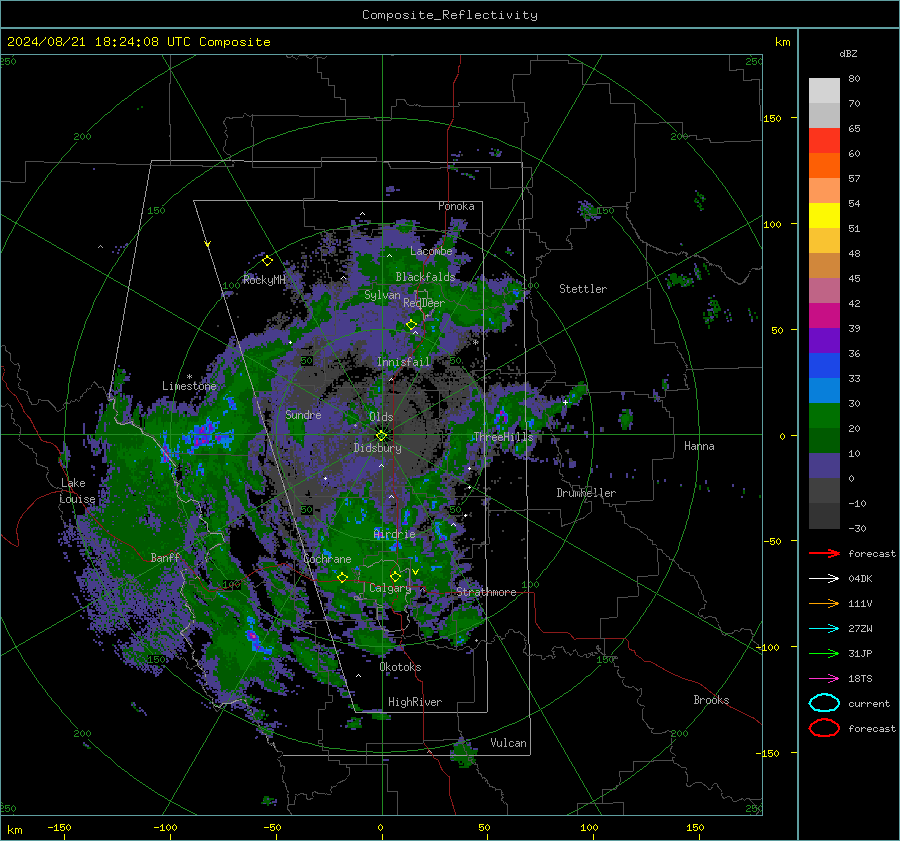Click the light gray 70-80 dBZ swatch
The height and width of the screenshot is (841, 900).
pyautogui.click(x=824, y=90)
